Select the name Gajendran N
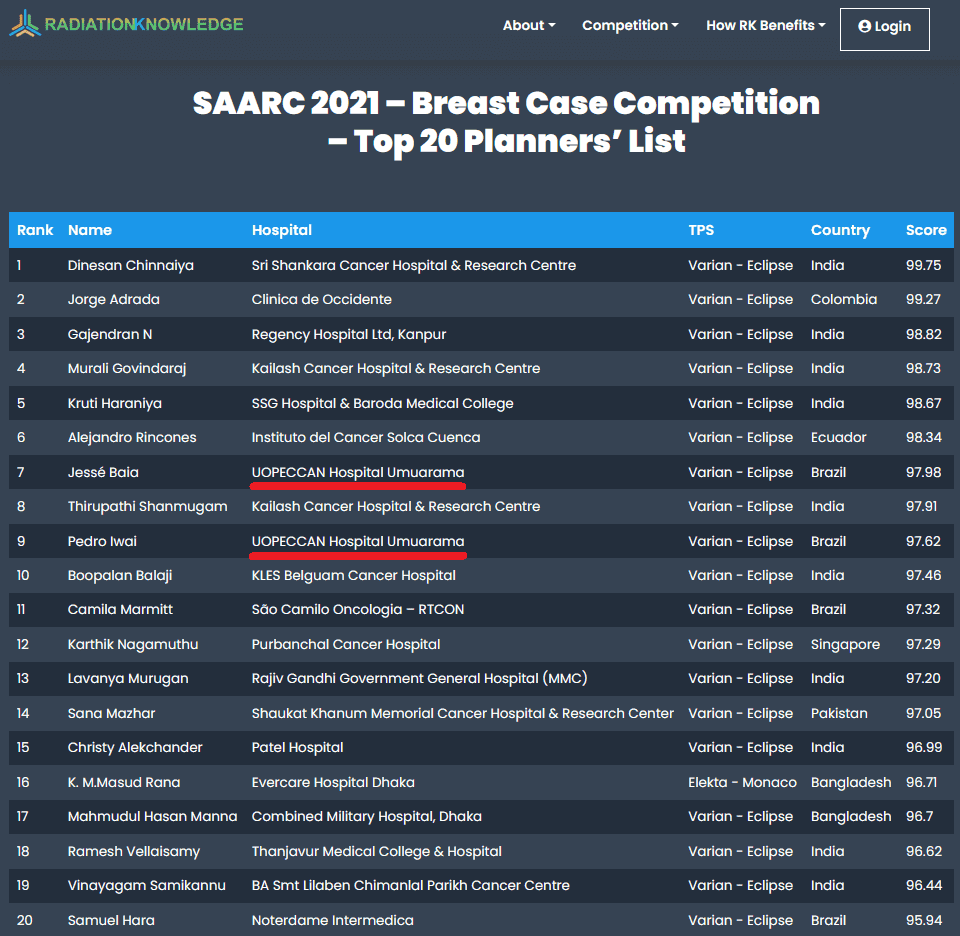 pyautogui.click(x=110, y=335)
